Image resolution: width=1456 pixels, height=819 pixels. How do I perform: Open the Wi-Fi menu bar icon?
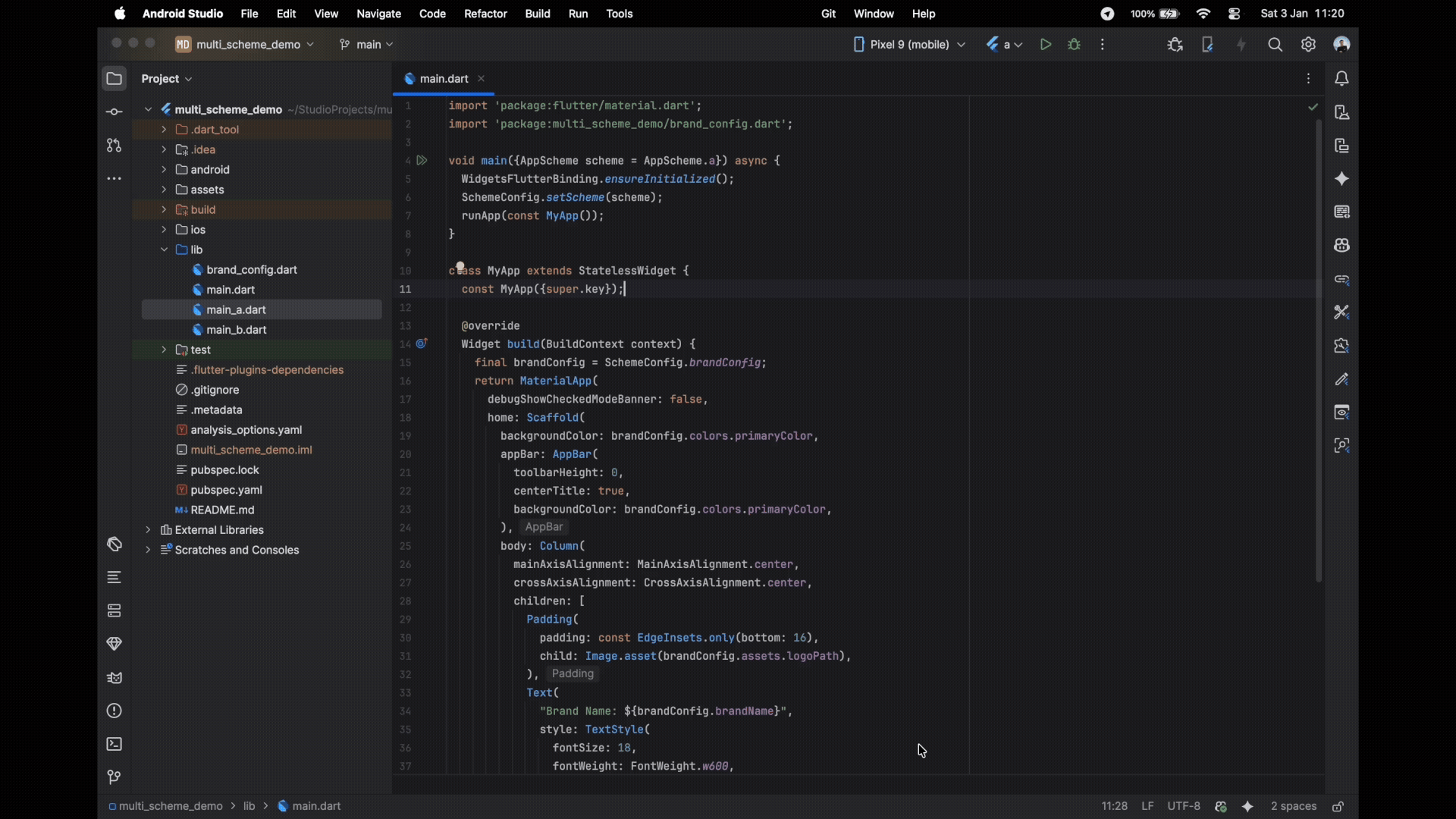click(x=1203, y=14)
